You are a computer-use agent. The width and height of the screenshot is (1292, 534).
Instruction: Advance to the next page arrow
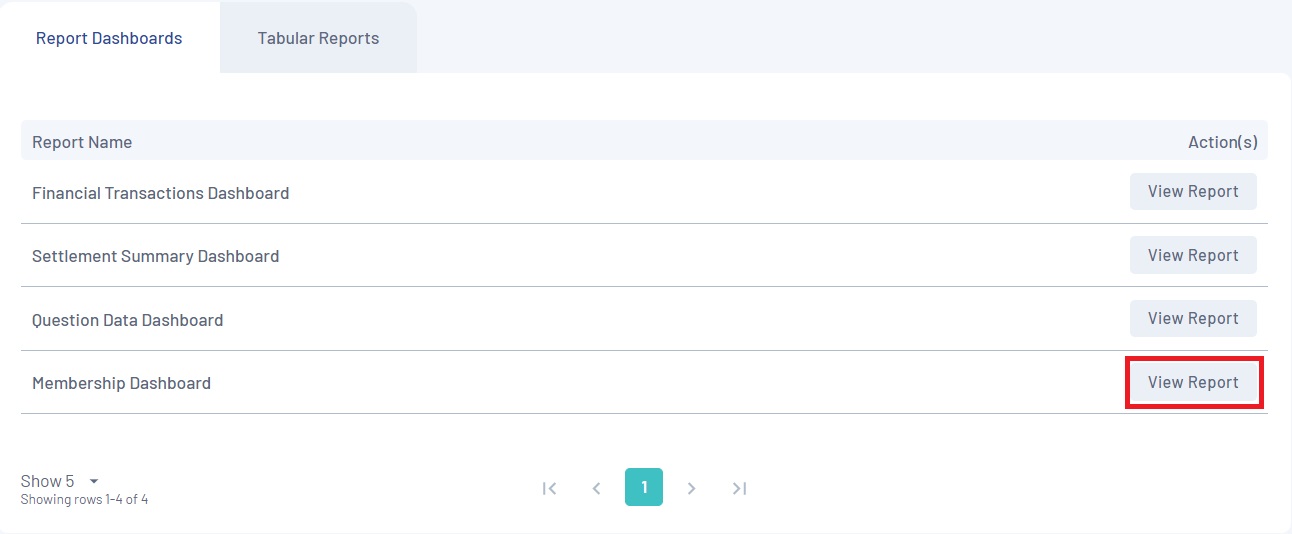pos(691,488)
